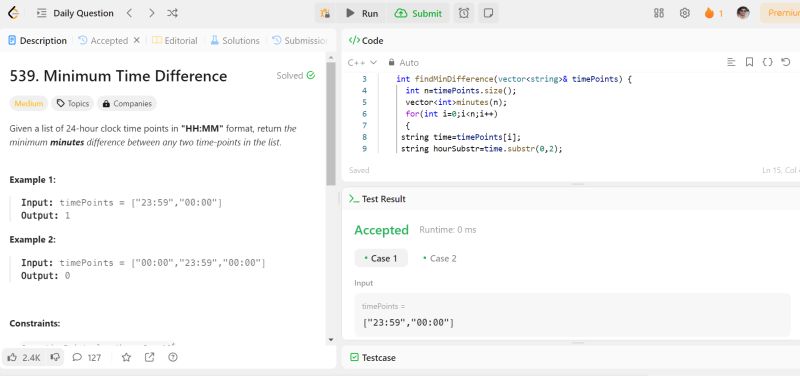Dislike the problem with thumbs down
This screenshot has width=800, height=376.
coord(55,358)
